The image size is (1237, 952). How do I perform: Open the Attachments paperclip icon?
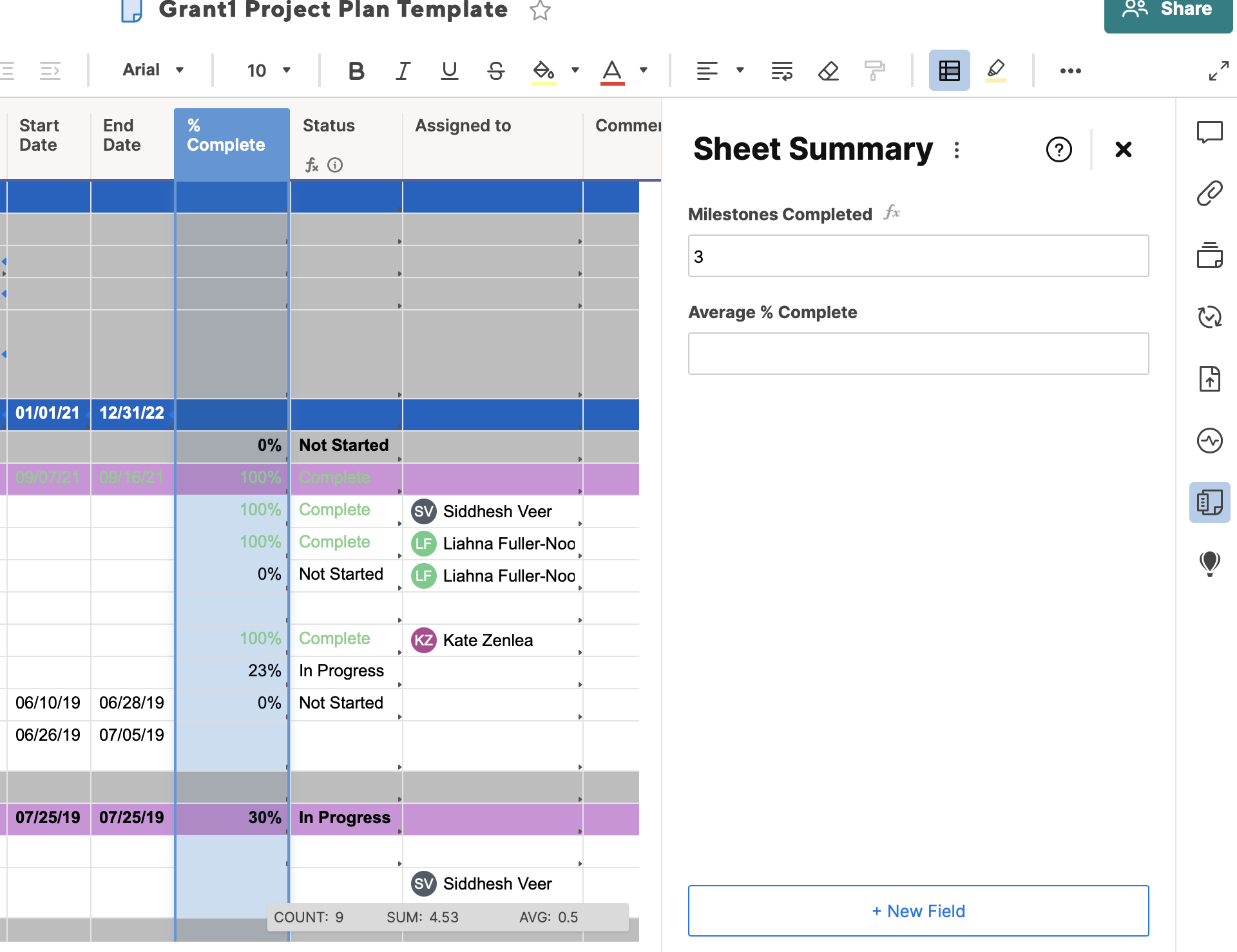1209,193
